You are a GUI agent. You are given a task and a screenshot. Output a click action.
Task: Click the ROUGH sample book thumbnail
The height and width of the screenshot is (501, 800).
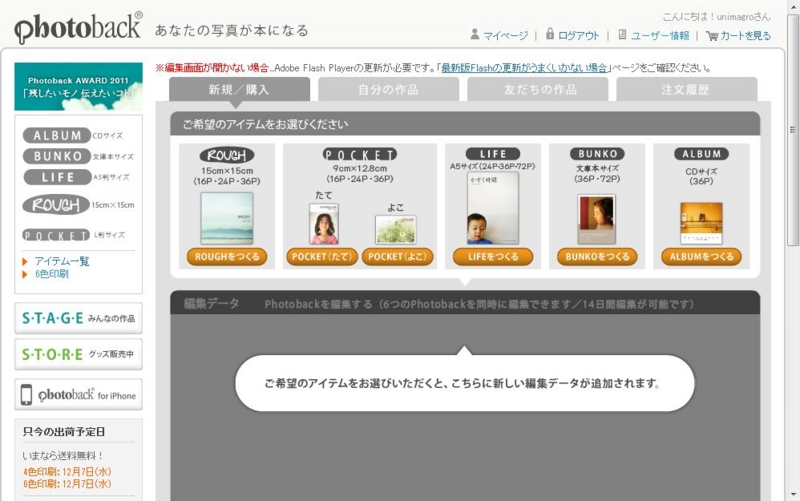click(x=227, y=218)
